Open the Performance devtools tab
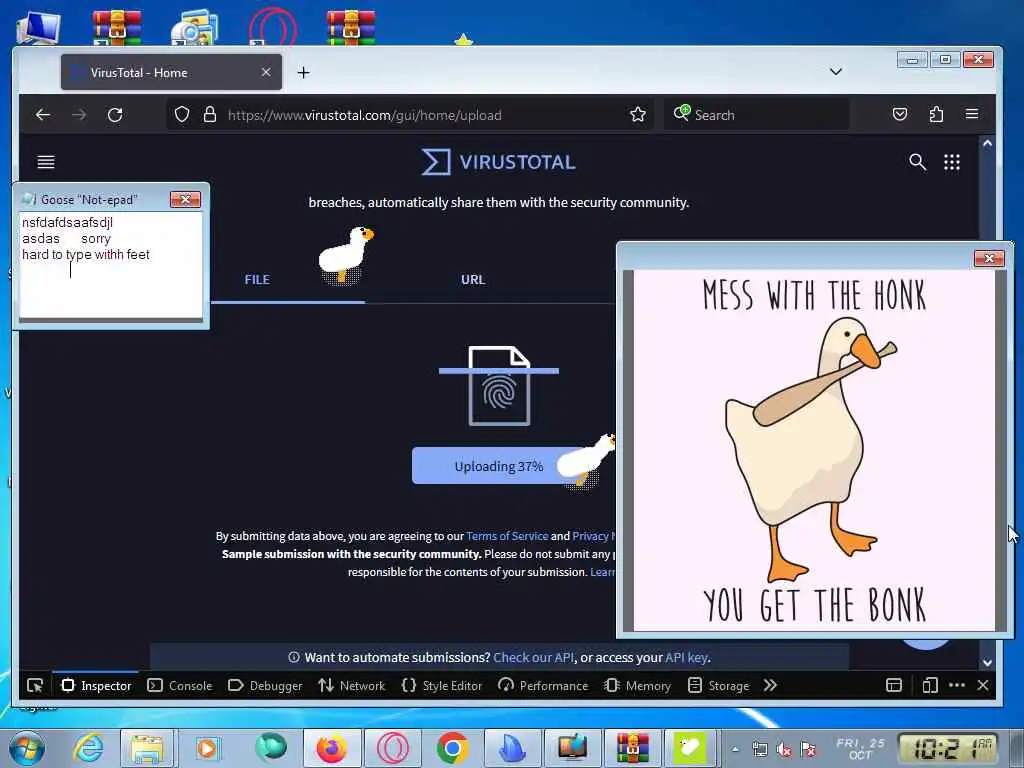 [543, 686]
